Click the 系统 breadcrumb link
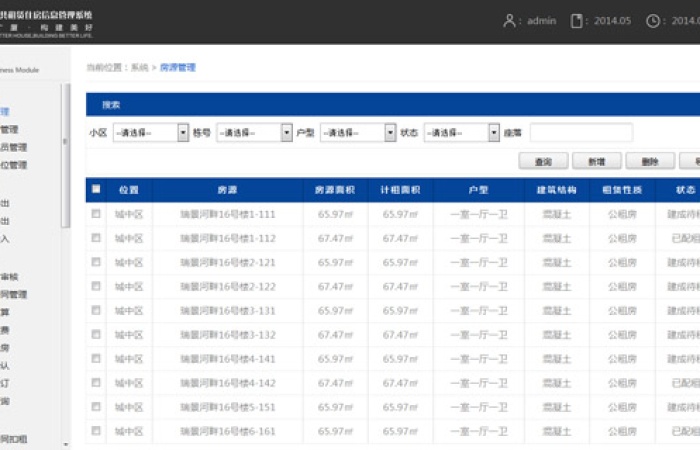The height and width of the screenshot is (450, 700). click(x=140, y=67)
